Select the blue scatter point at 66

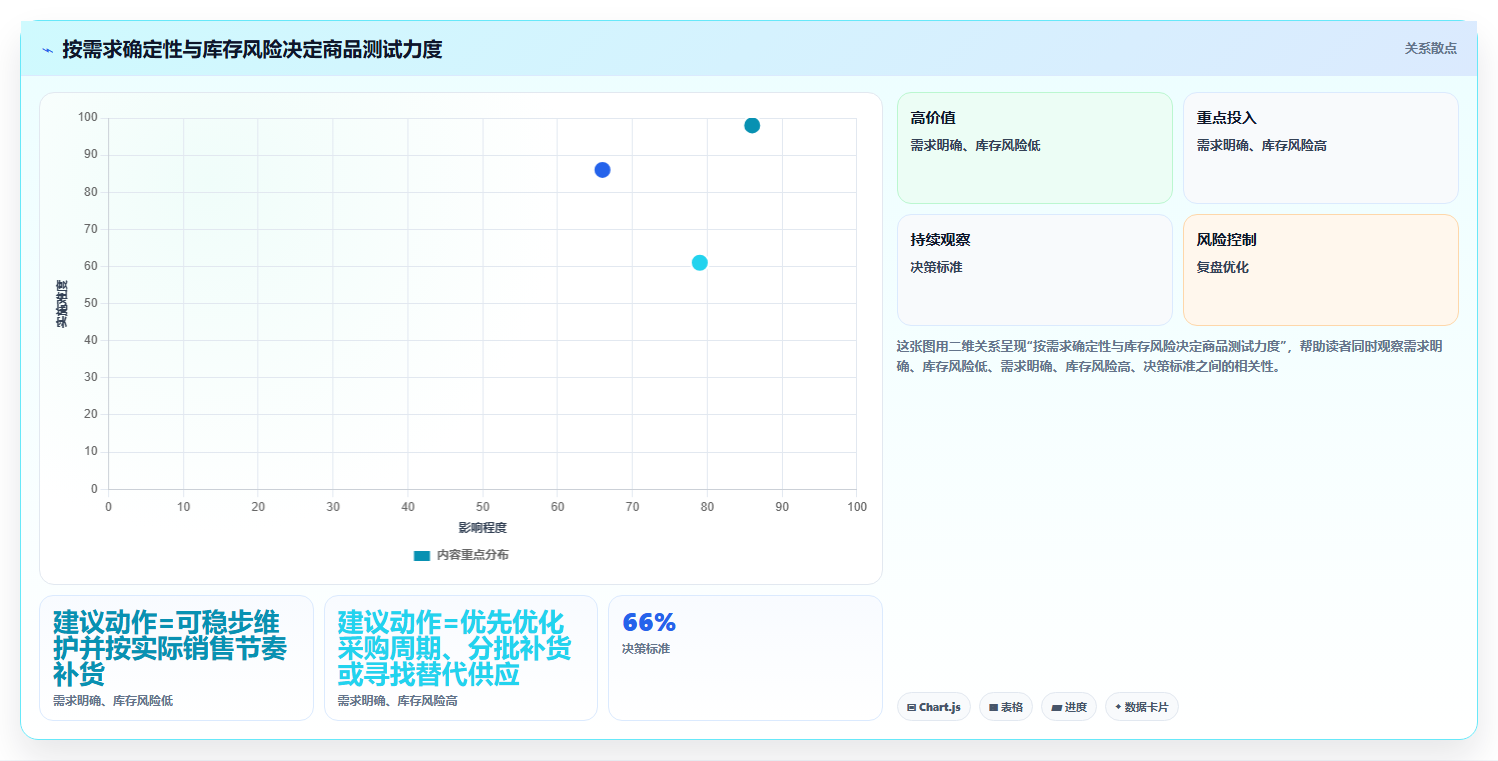(602, 170)
